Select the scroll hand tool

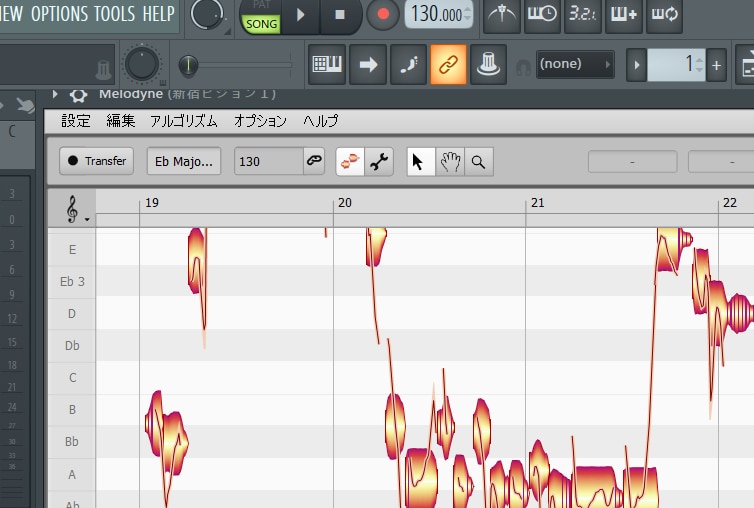click(x=450, y=162)
